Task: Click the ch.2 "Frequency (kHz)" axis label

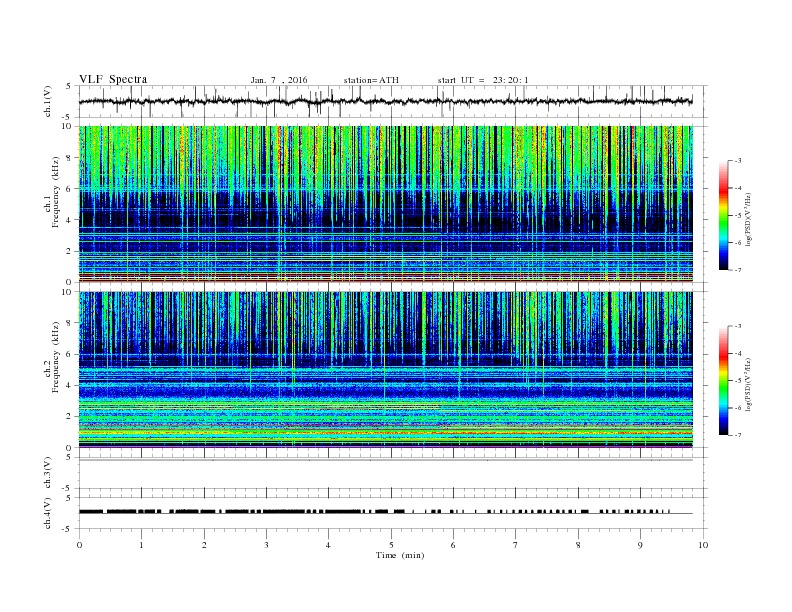Action: point(56,358)
